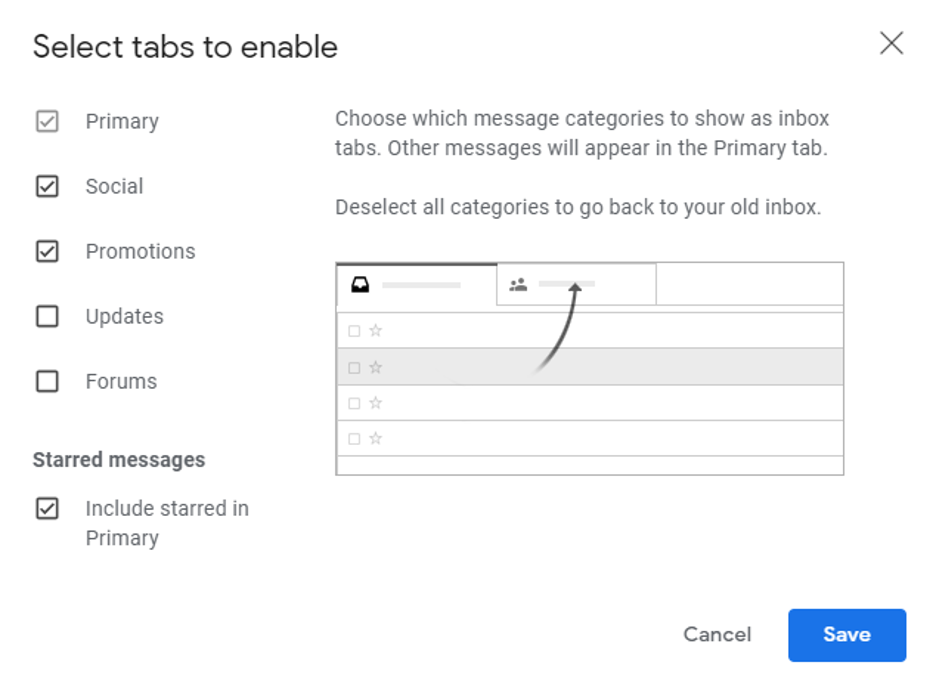Click the Cancel button
The width and height of the screenshot is (936, 696).
click(x=717, y=635)
